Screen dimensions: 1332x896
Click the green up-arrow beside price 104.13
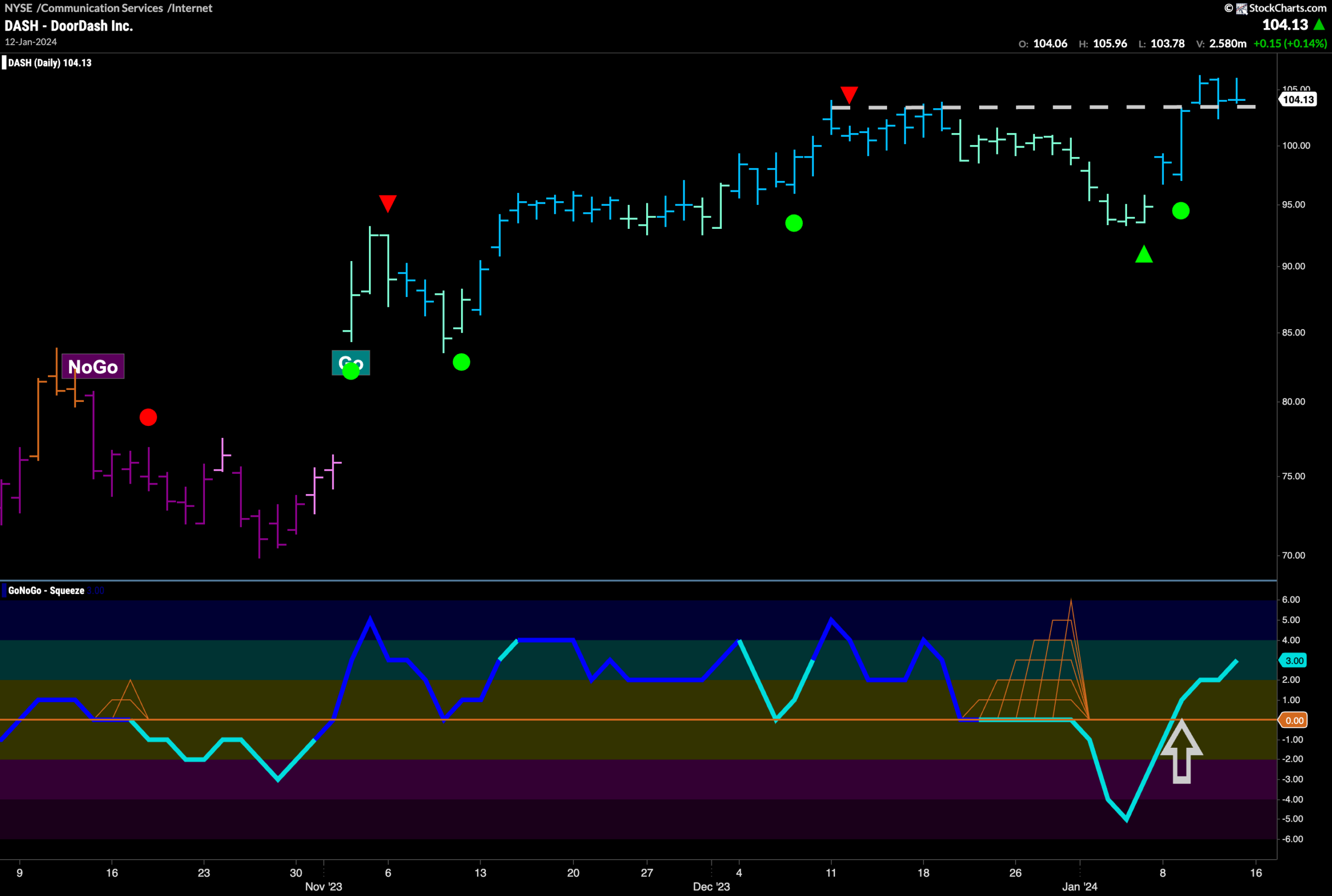1320,24
